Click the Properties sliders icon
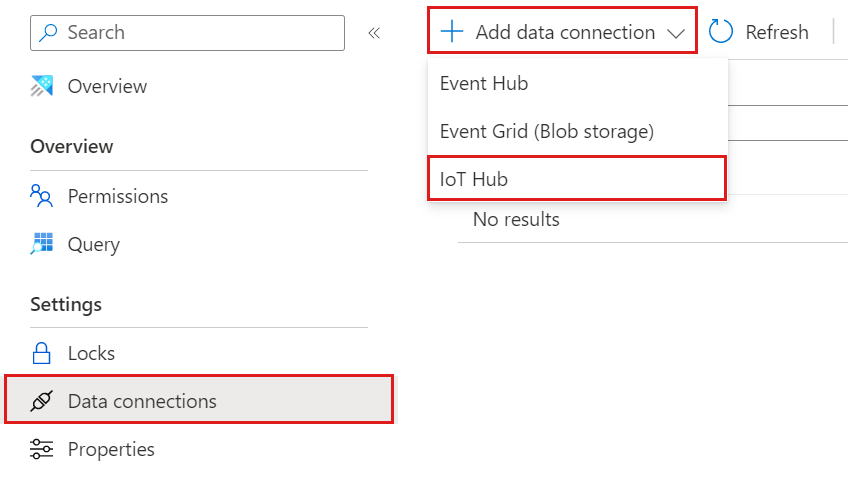 click(41, 449)
